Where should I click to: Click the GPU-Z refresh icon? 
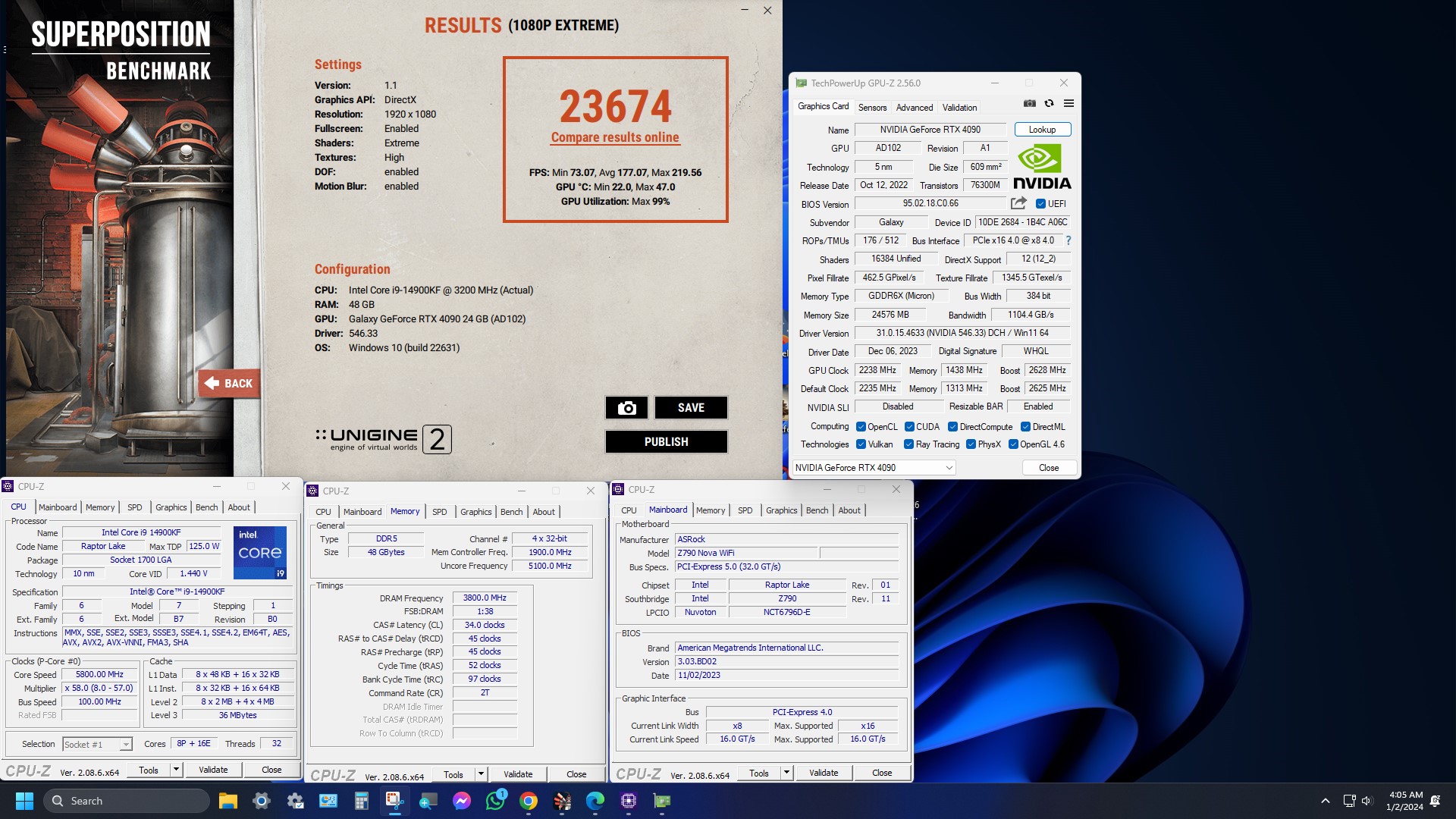[1049, 104]
